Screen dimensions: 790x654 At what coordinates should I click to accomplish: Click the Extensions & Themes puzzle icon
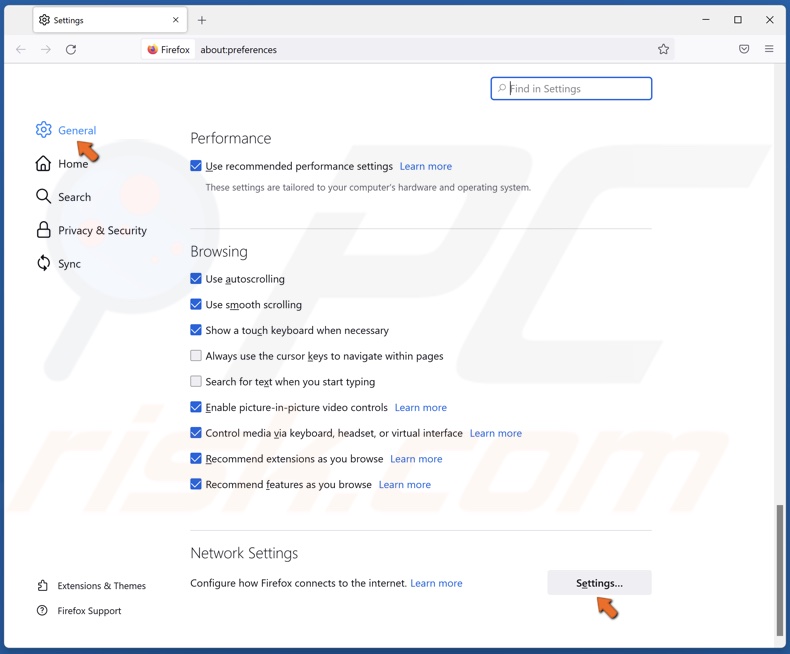pos(42,585)
